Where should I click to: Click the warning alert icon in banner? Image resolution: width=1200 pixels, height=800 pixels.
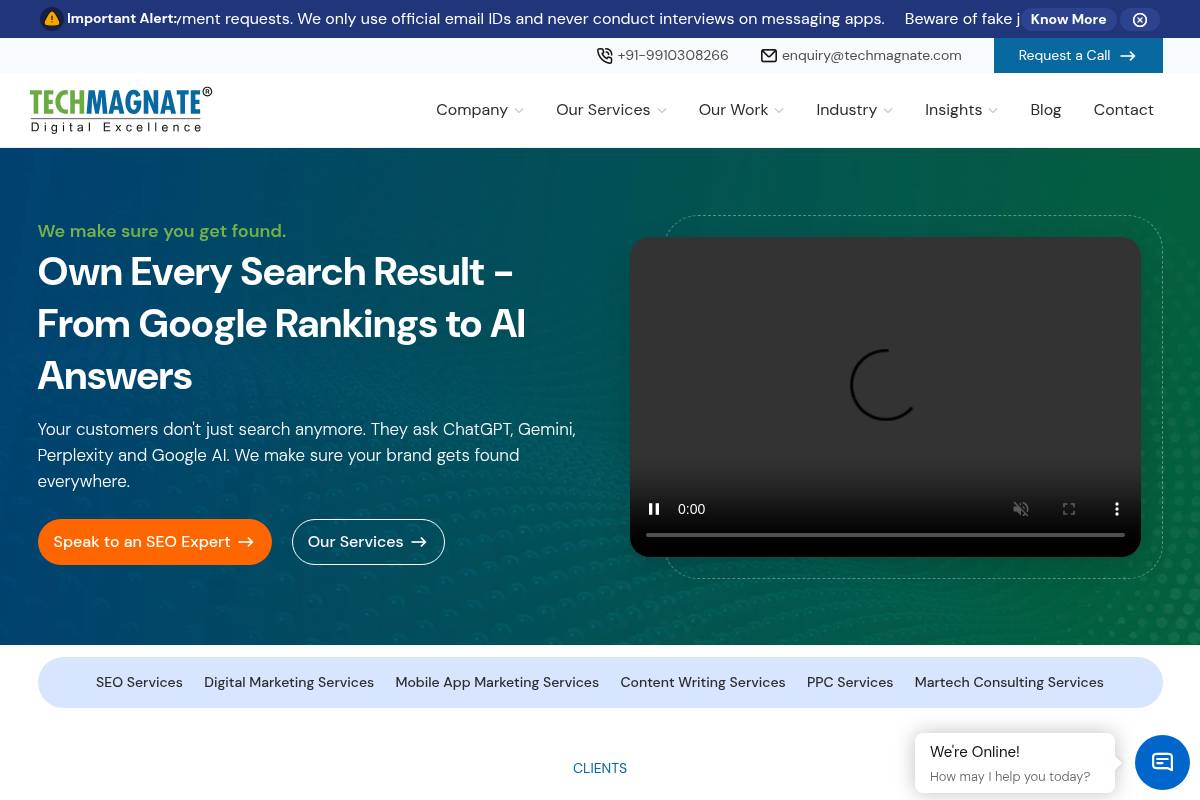pyautogui.click(x=52, y=19)
